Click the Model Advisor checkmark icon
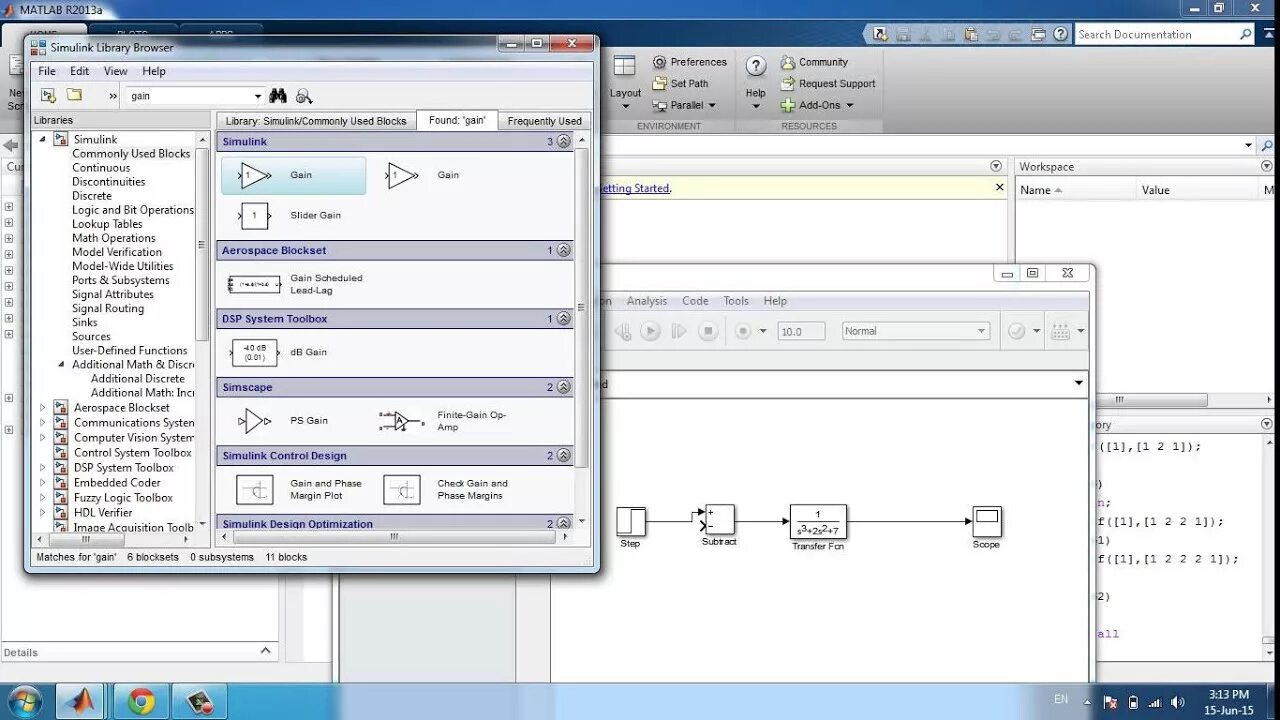 pos(1017,331)
